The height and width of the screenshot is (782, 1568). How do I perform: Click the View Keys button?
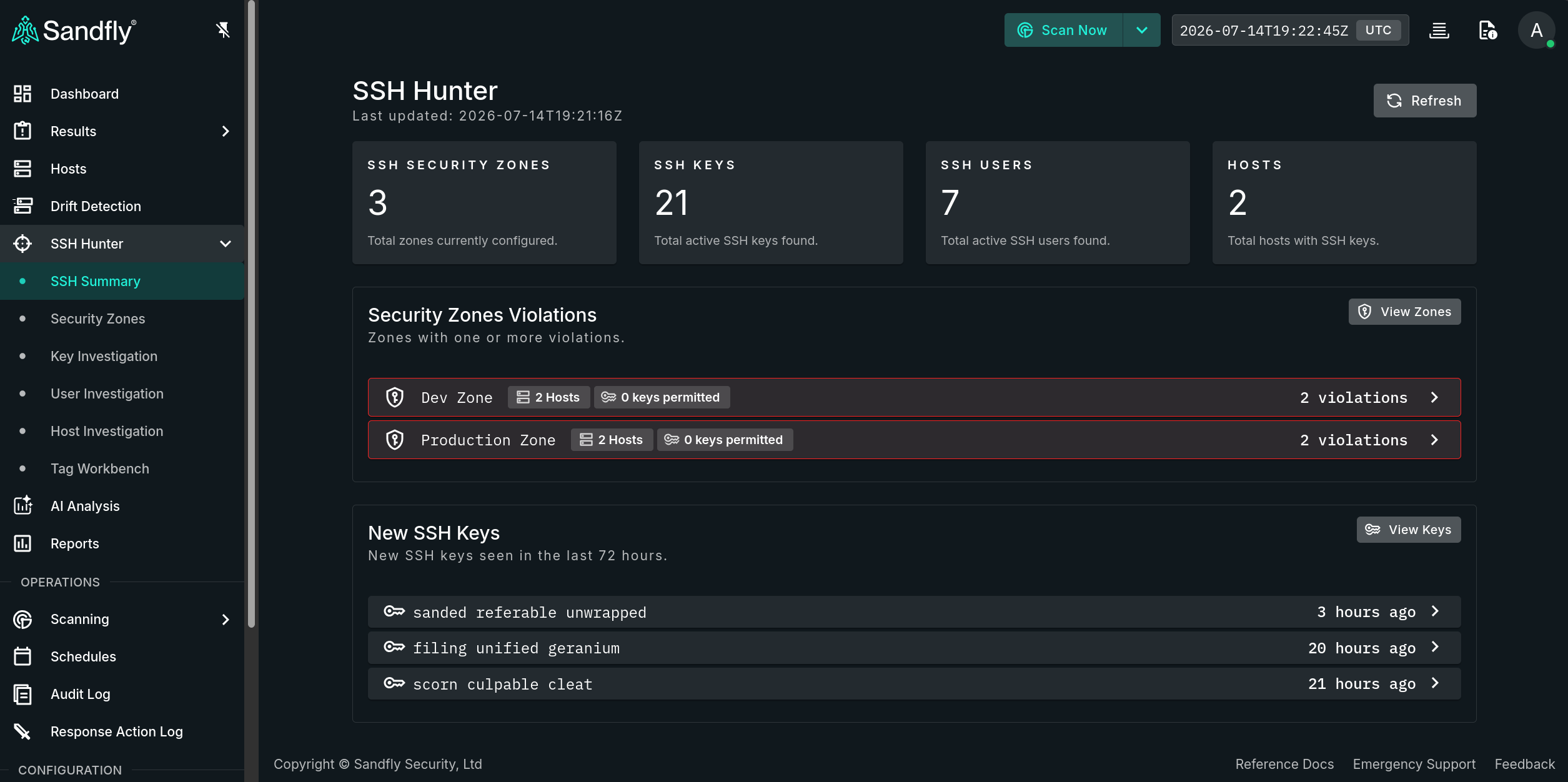click(1409, 530)
